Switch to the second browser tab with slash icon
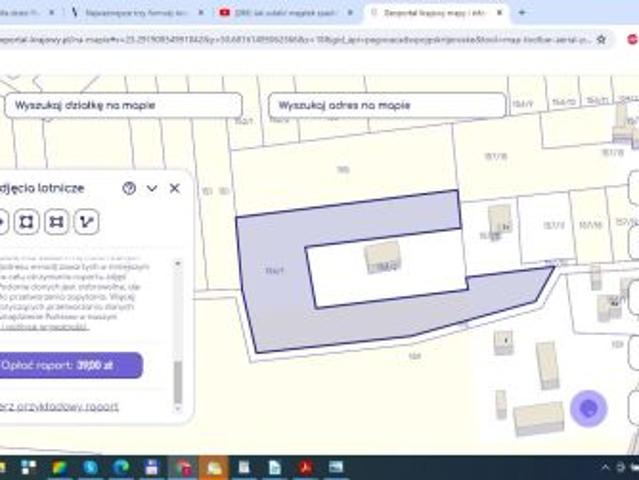The image size is (639, 480). [x=137, y=13]
